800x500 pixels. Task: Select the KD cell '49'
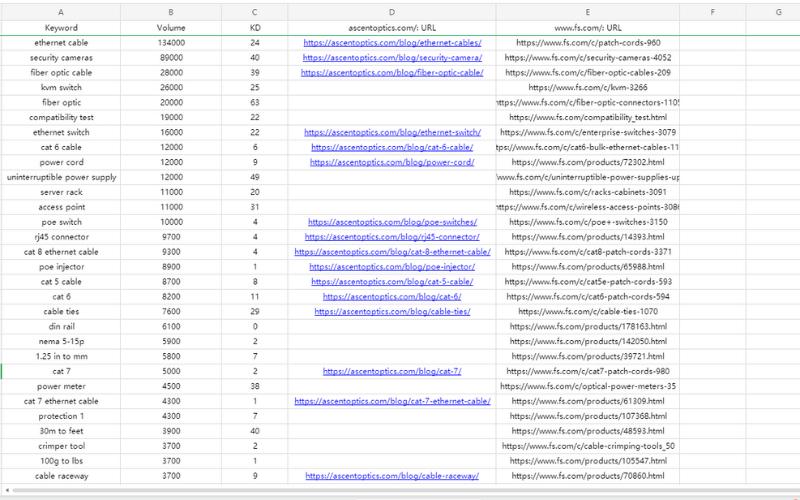(255, 177)
